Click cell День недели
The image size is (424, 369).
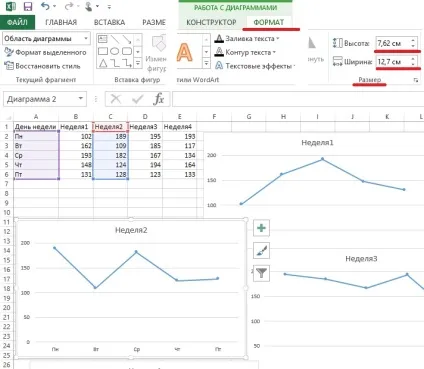pos(36,127)
